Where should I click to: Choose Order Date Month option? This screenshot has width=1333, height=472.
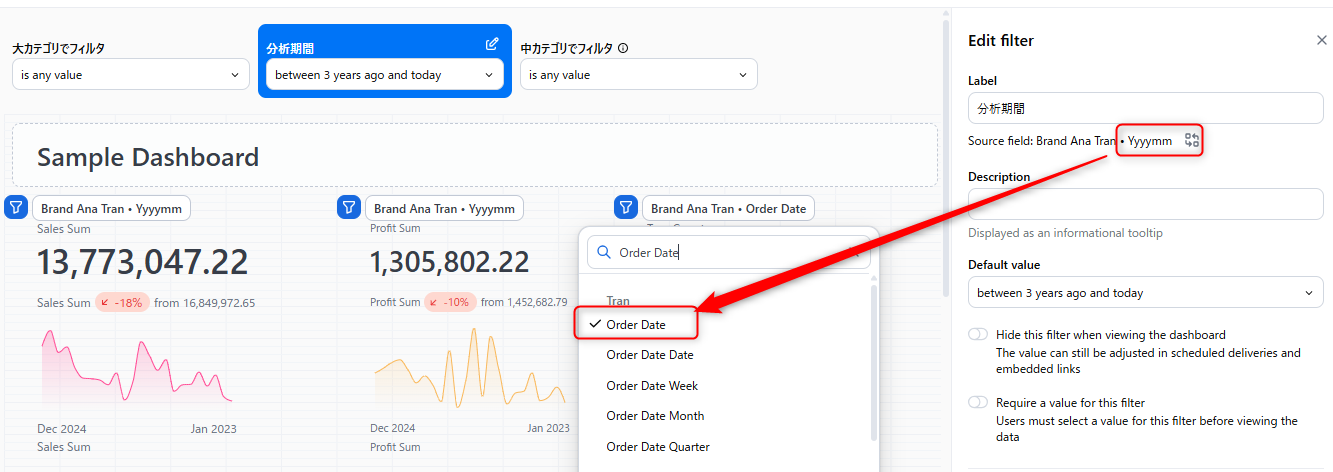pos(655,416)
